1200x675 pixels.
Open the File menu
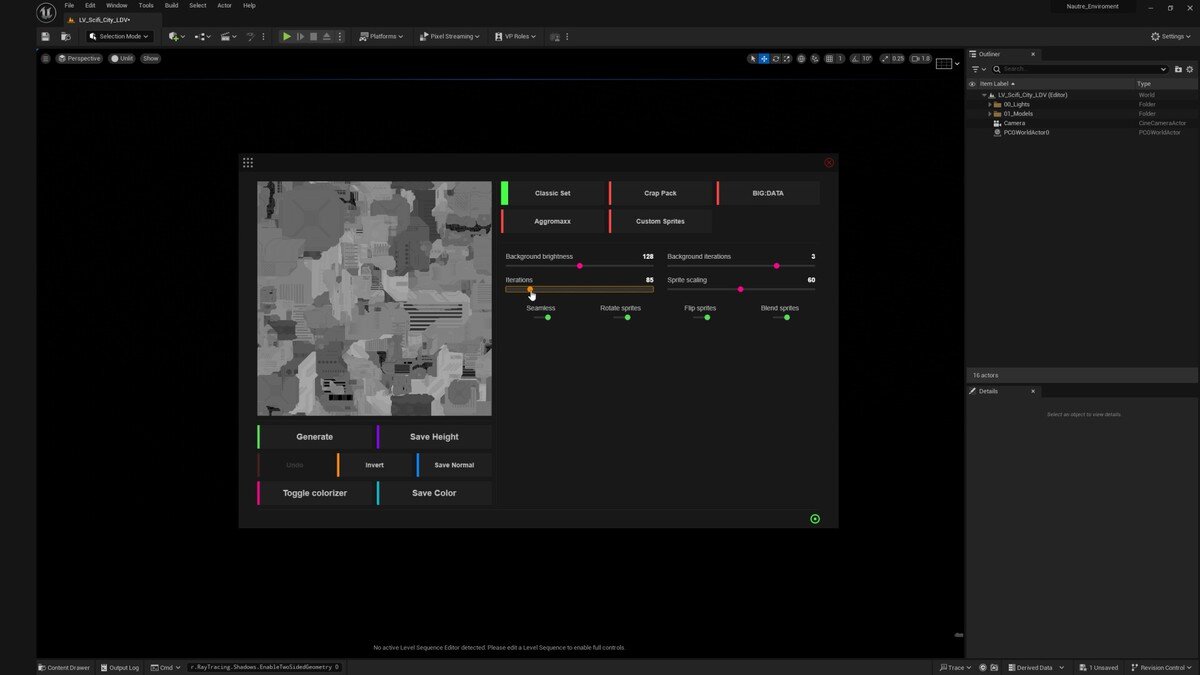[x=69, y=5]
